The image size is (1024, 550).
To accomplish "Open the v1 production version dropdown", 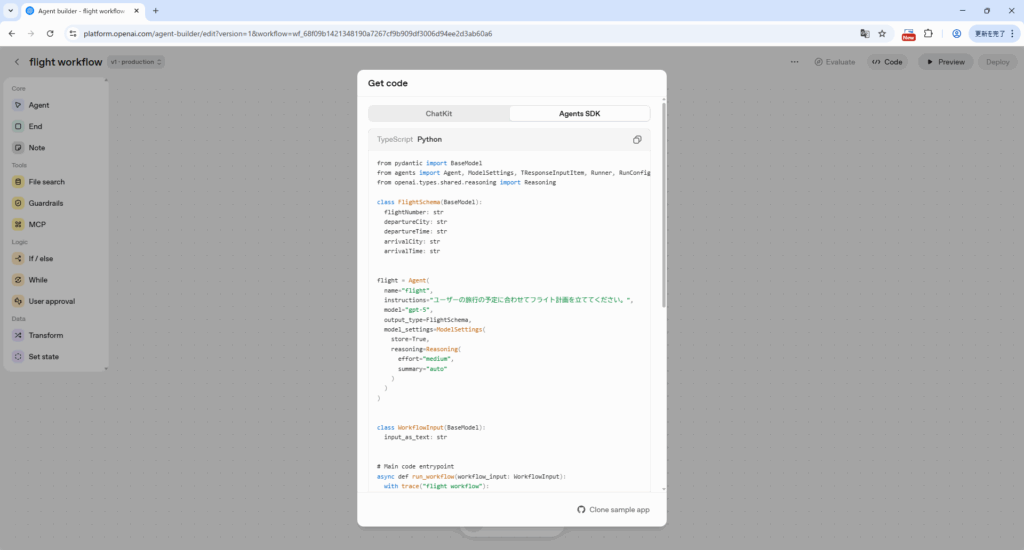I will click(x=137, y=62).
